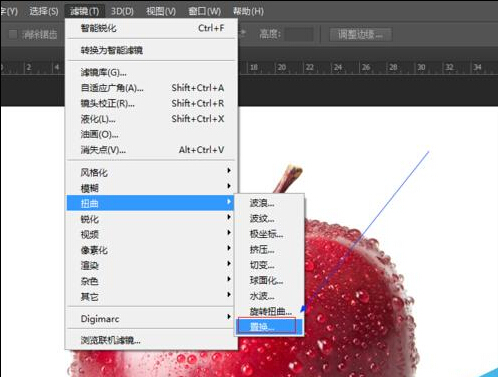Viewport: 498px width, 377px height.
Task: Select 浏览联机滤镜...
Action: click(x=152, y=340)
